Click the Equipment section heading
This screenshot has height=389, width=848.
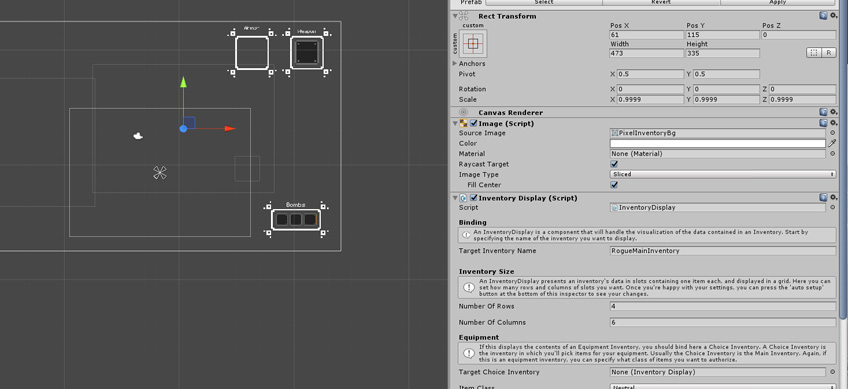point(479,338)
